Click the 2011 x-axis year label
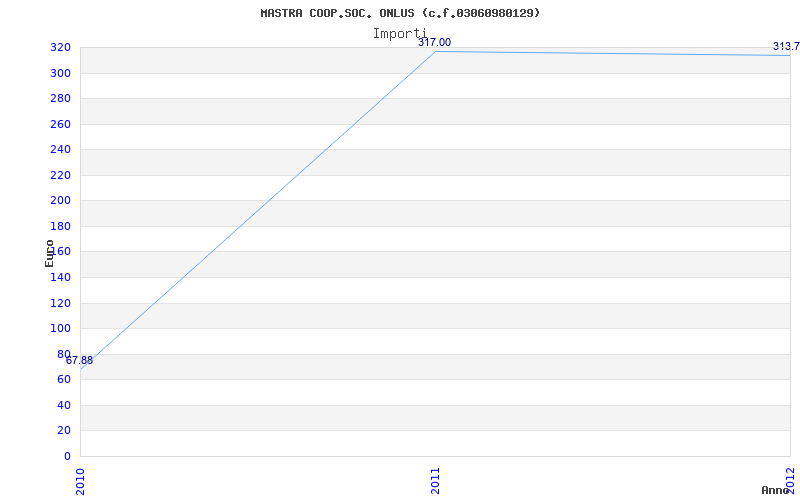Viewport: 800px width, 500px height. (435, 480)
